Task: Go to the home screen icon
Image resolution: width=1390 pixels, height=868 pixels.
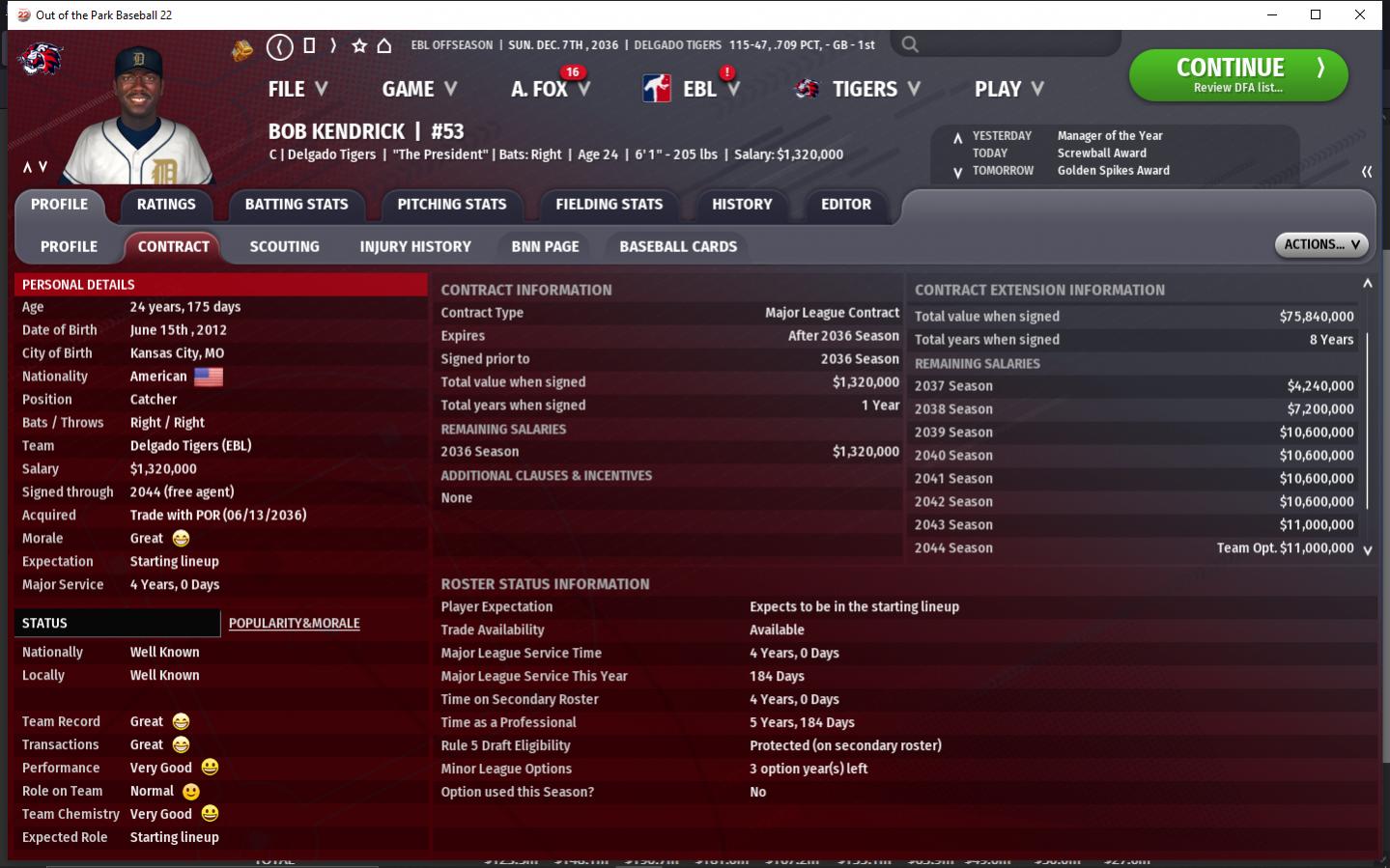Action: point(384,45)
